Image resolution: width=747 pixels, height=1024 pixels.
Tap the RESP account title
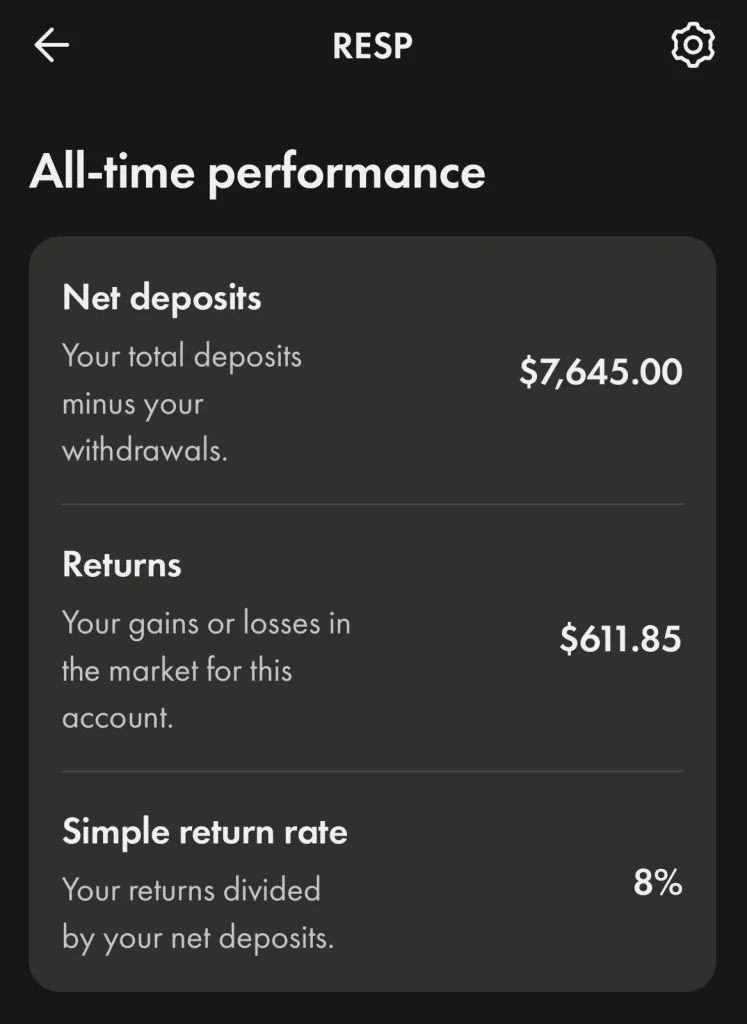pos(373,46)
